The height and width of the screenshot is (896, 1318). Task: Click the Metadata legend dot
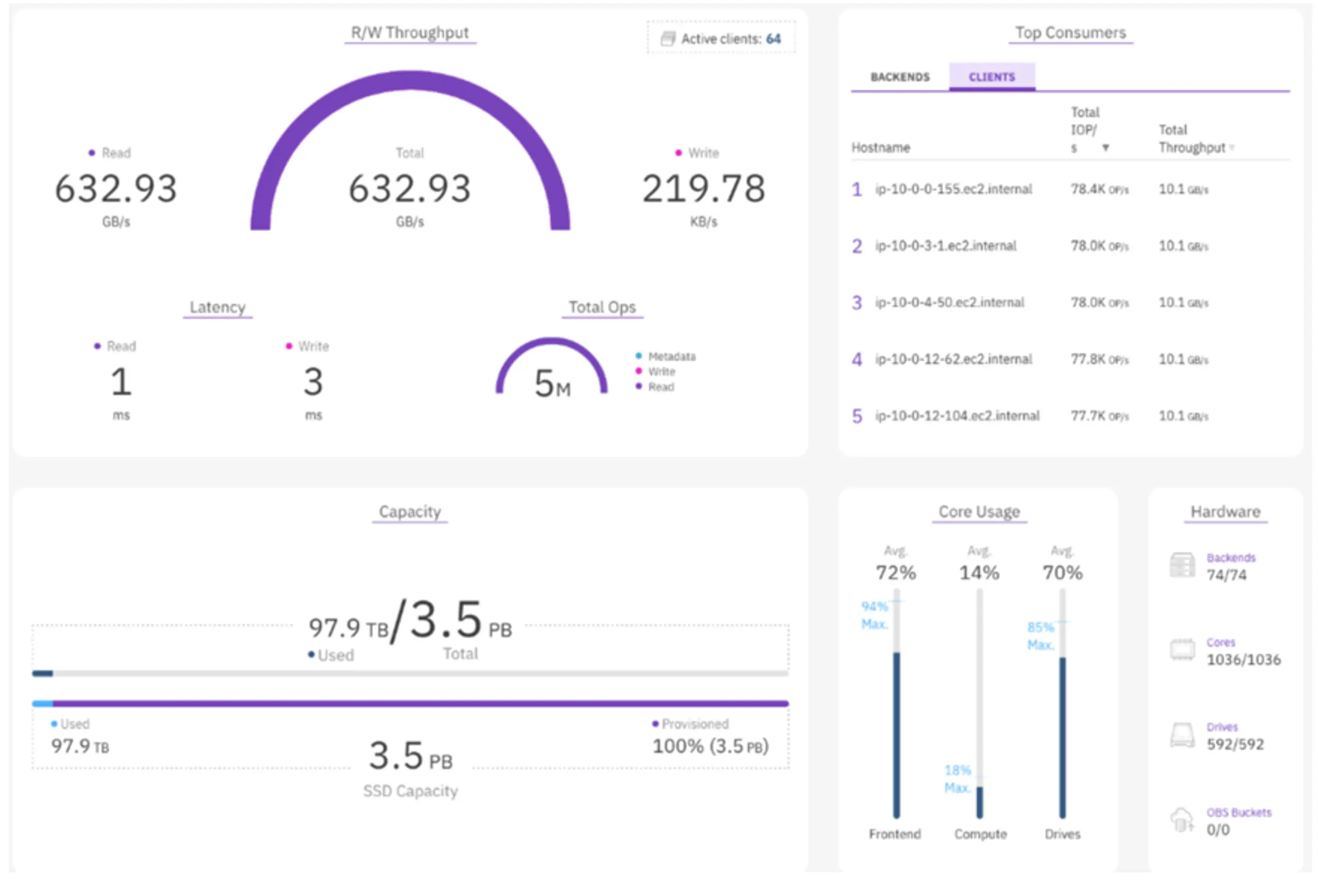tap(638, 356)
